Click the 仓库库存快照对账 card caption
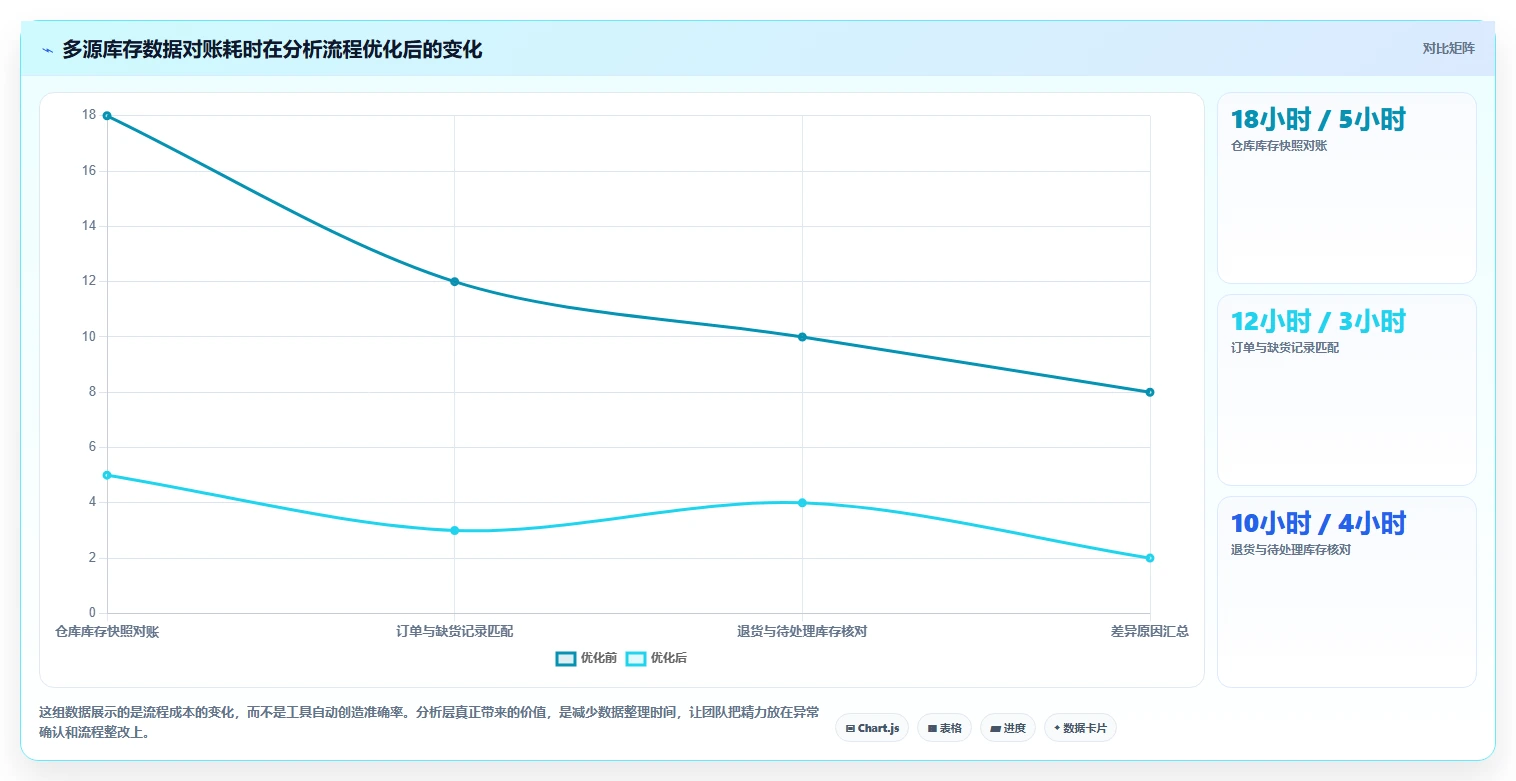Screen dimensions: 1516x781 tap(1279, 146)
